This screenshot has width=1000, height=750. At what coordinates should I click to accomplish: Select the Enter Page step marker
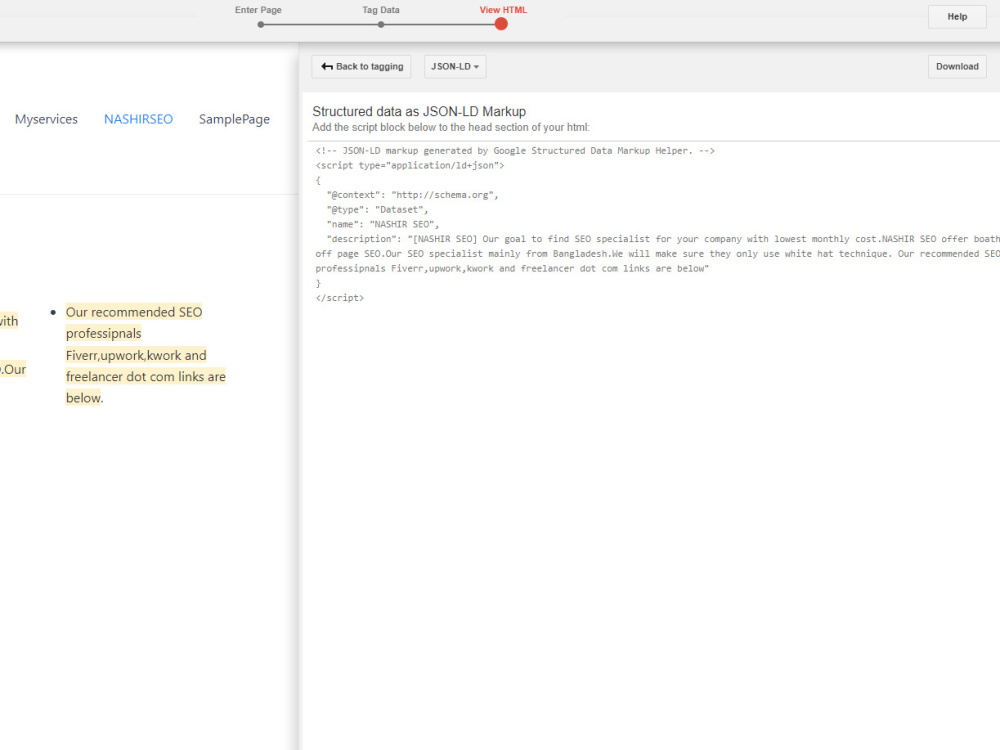point(261,24)
